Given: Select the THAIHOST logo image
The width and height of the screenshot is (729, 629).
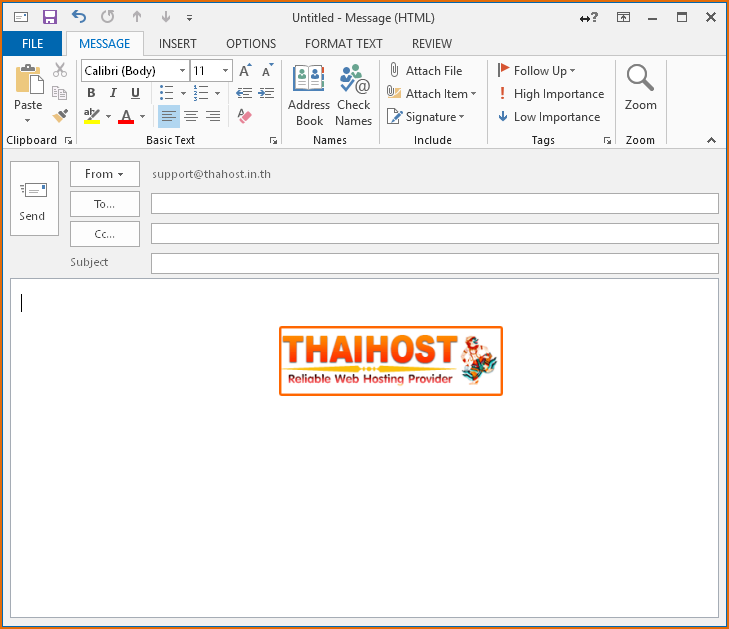Looking at the screenshot, I should 391,361.
